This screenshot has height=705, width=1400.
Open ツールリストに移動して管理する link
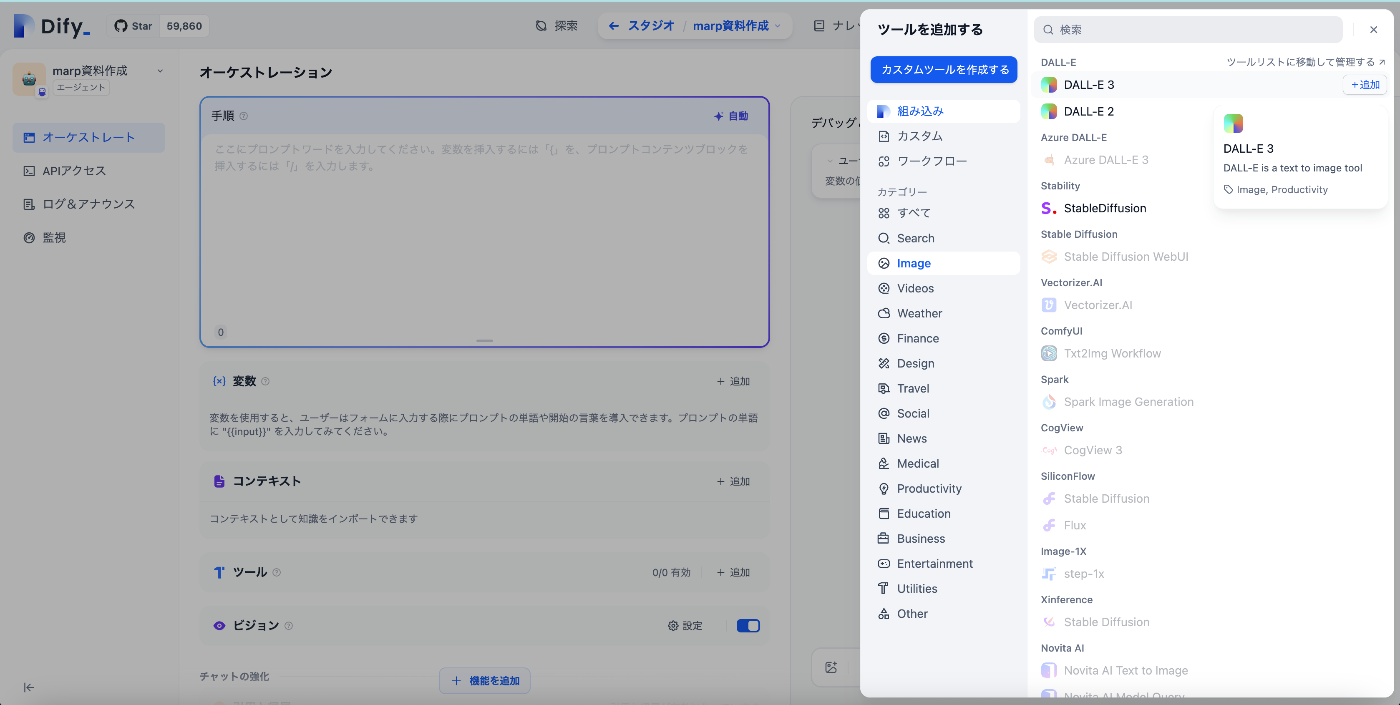[x=1306, y=62]
